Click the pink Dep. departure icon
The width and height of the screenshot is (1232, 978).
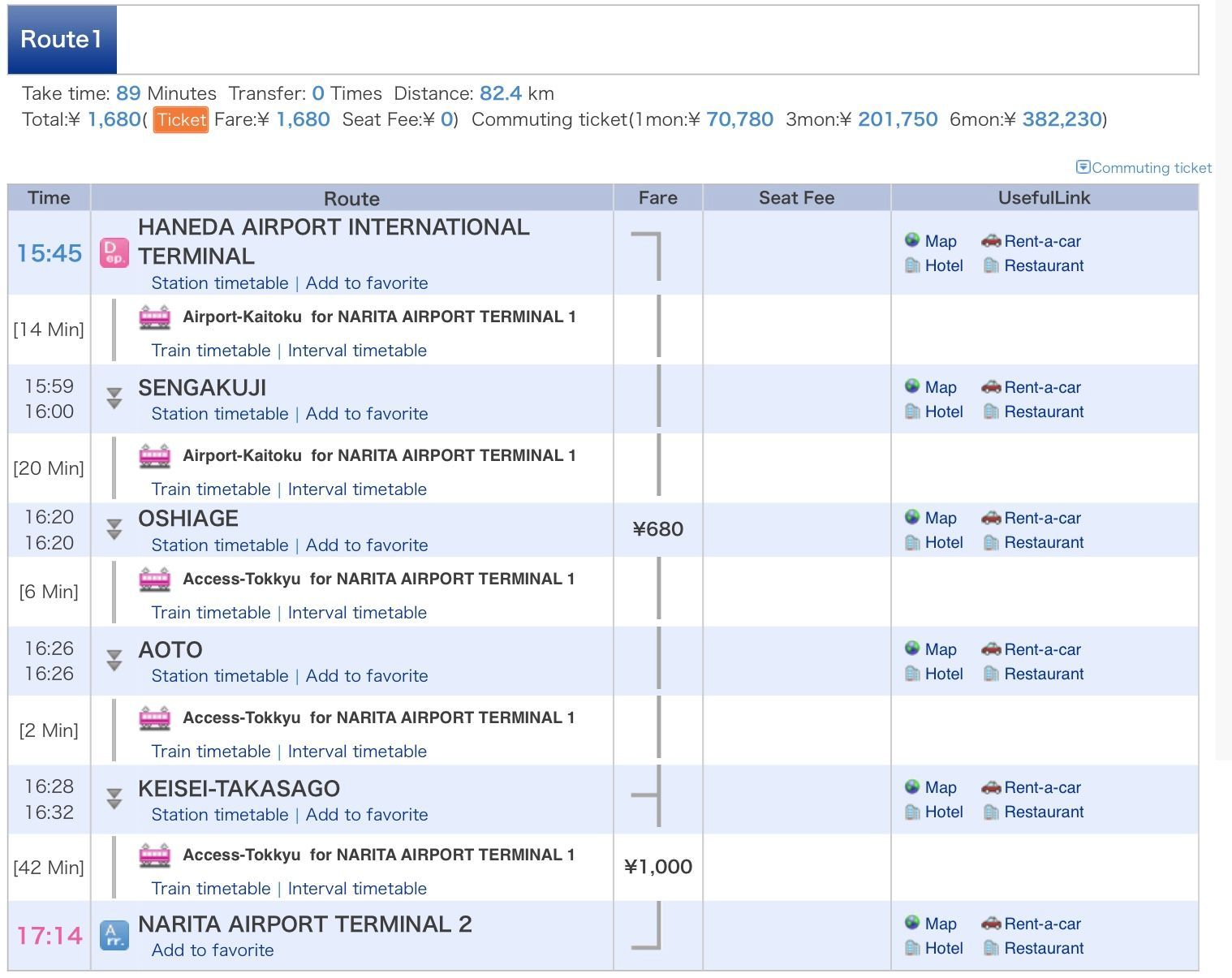click(114, 253)
